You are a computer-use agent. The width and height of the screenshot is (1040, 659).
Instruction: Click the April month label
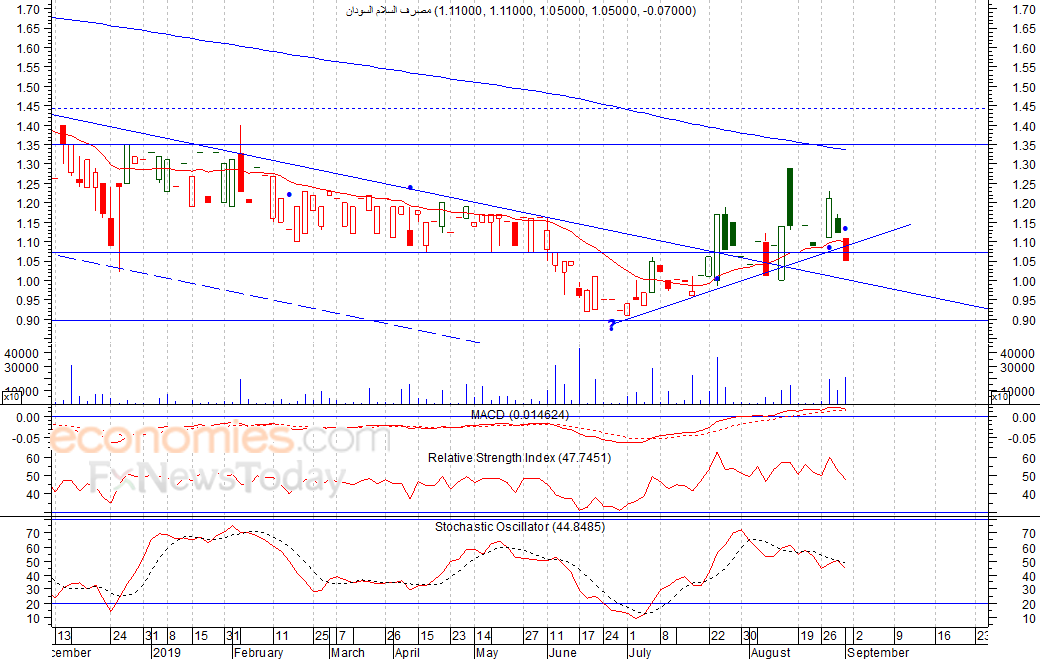[407, 652]
